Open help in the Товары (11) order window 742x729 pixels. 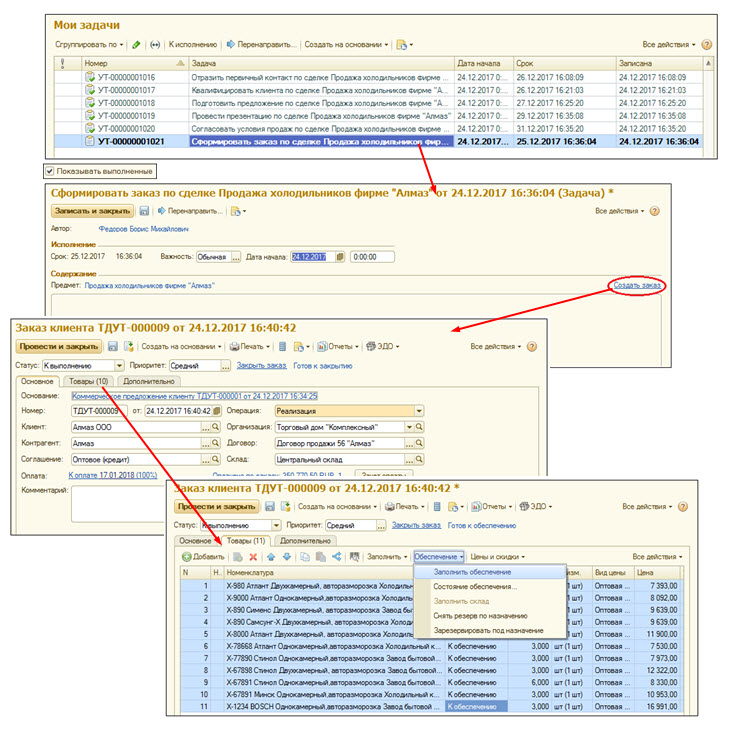pyautogui.click(x=682, y=506)
